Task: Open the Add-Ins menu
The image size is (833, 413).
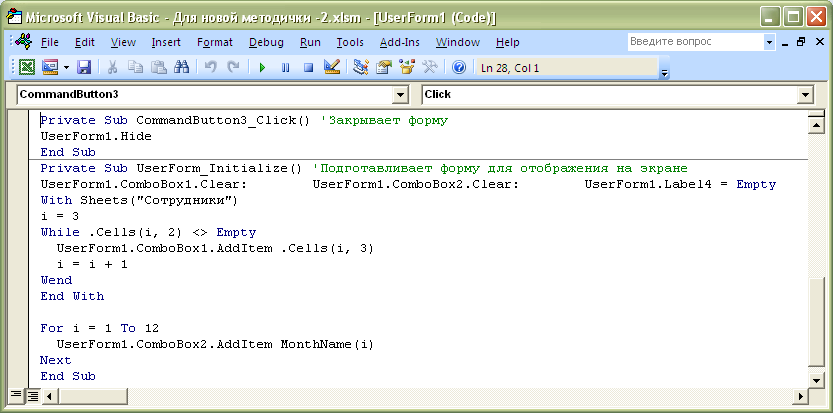Action: coord(400,42)
